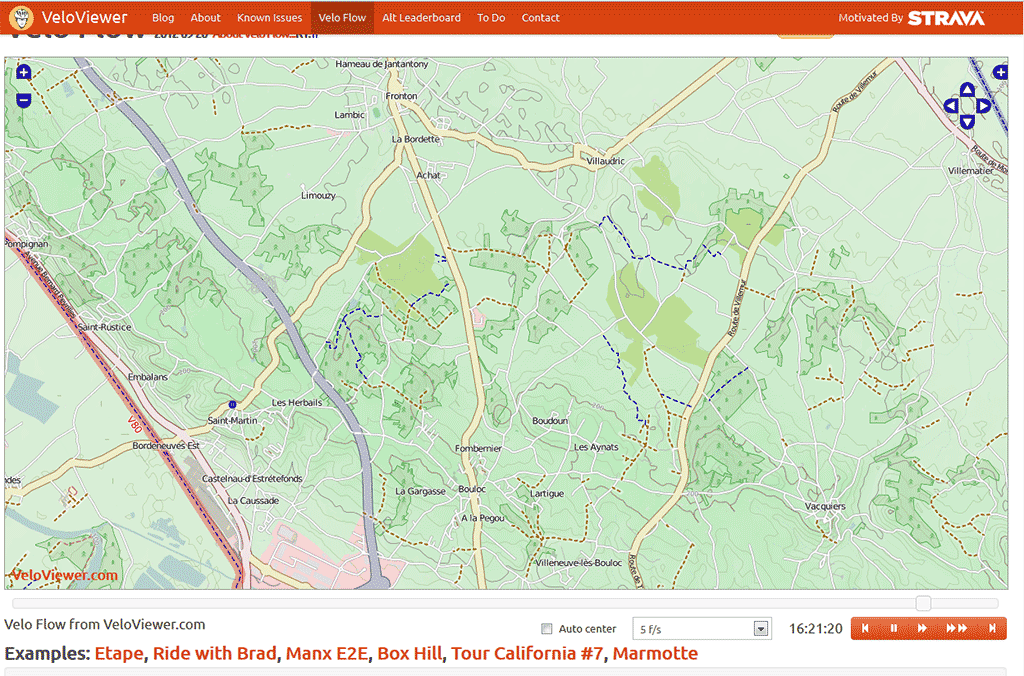The image size is (1024, 676).
Task: Click the Limouzy label on map
Action: tap(318, 195)
